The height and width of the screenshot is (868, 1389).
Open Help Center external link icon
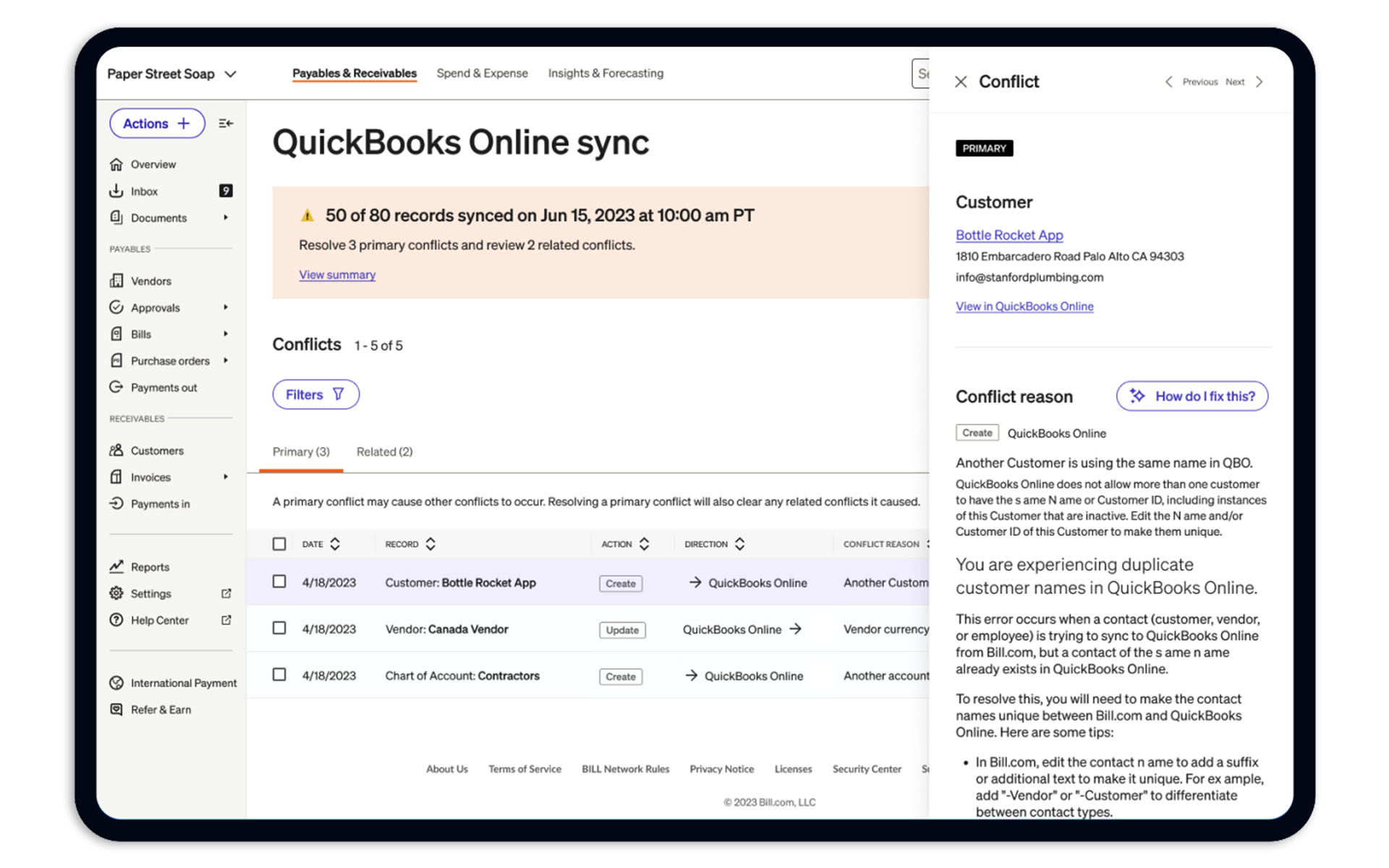point(226,620)
